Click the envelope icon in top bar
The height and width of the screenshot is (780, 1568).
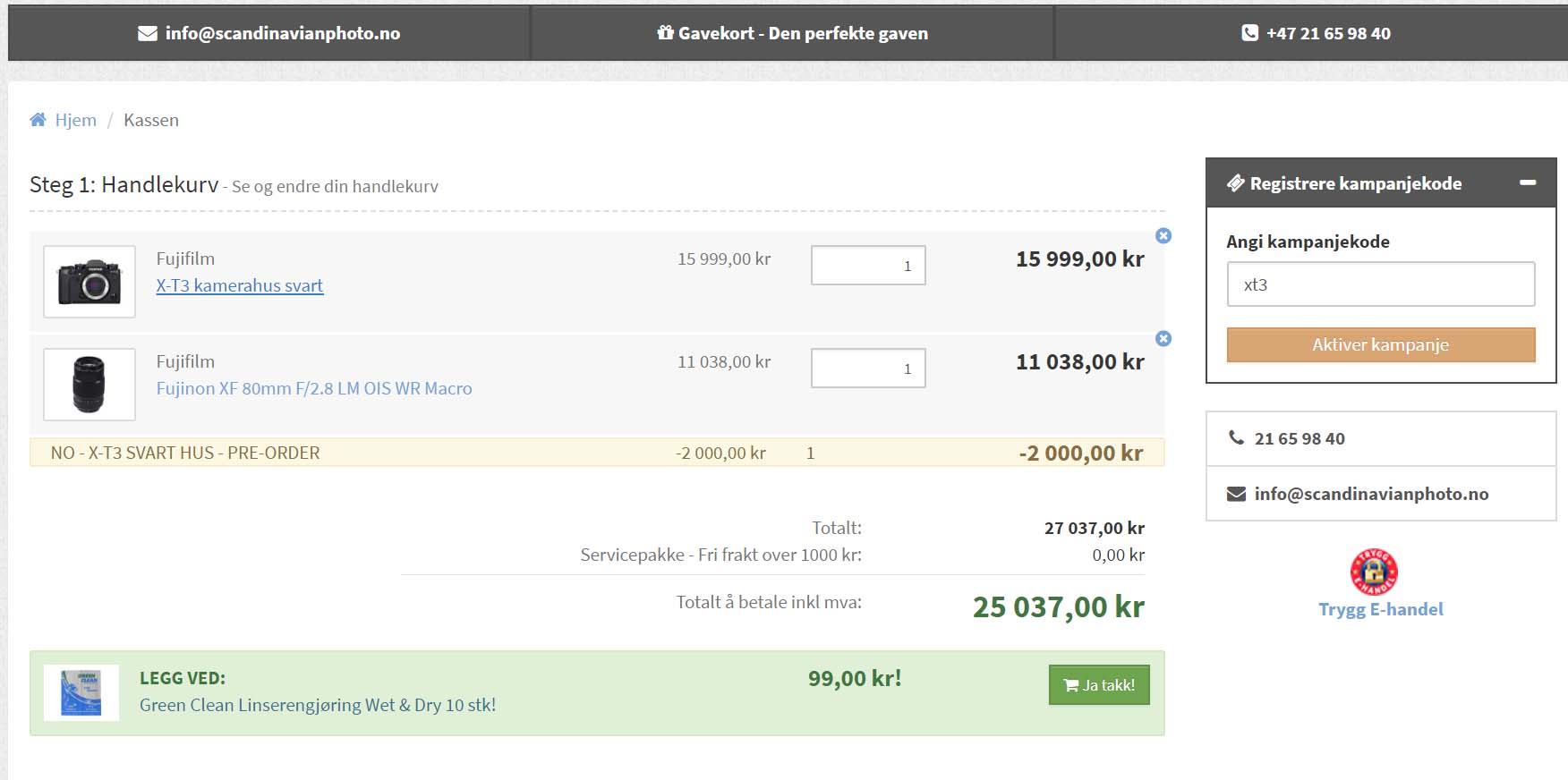(148, 33)
